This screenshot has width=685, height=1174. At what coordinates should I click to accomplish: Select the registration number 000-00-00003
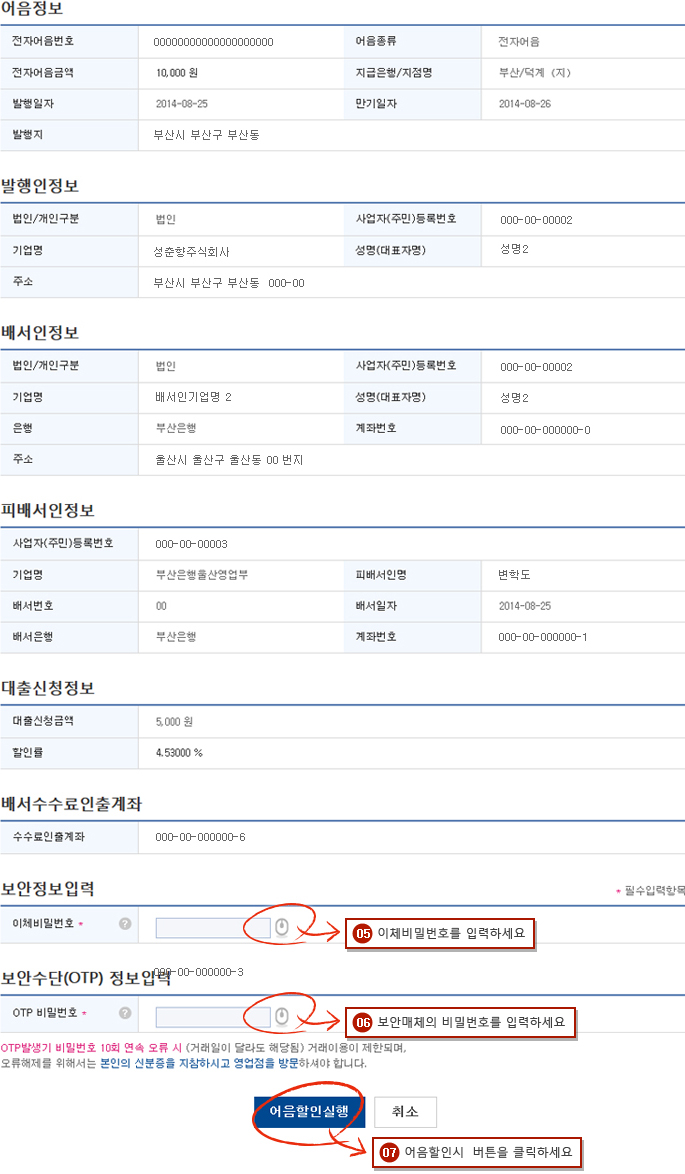pos(192,544)
